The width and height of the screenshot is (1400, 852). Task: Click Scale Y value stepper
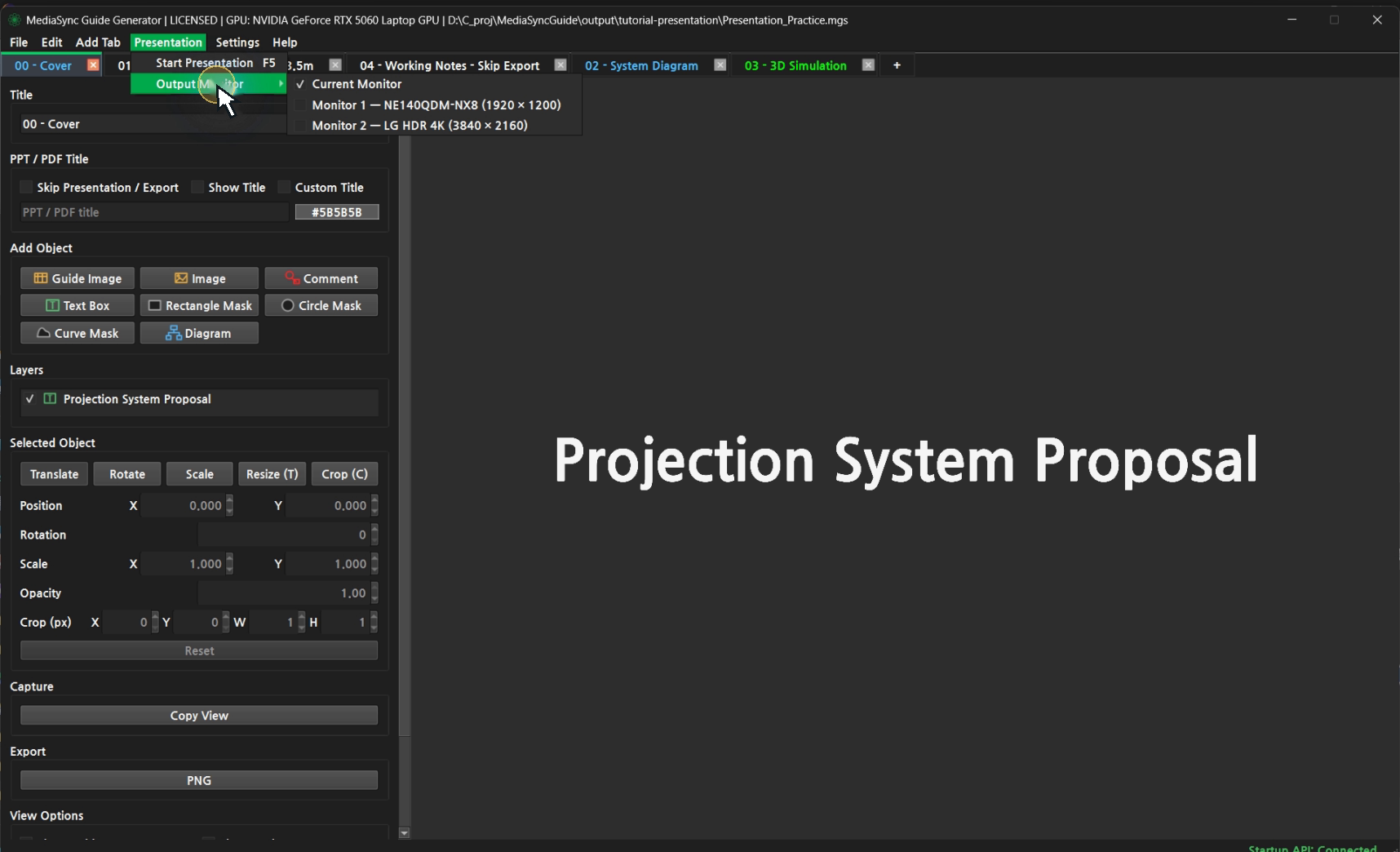(x=374, y=564)
